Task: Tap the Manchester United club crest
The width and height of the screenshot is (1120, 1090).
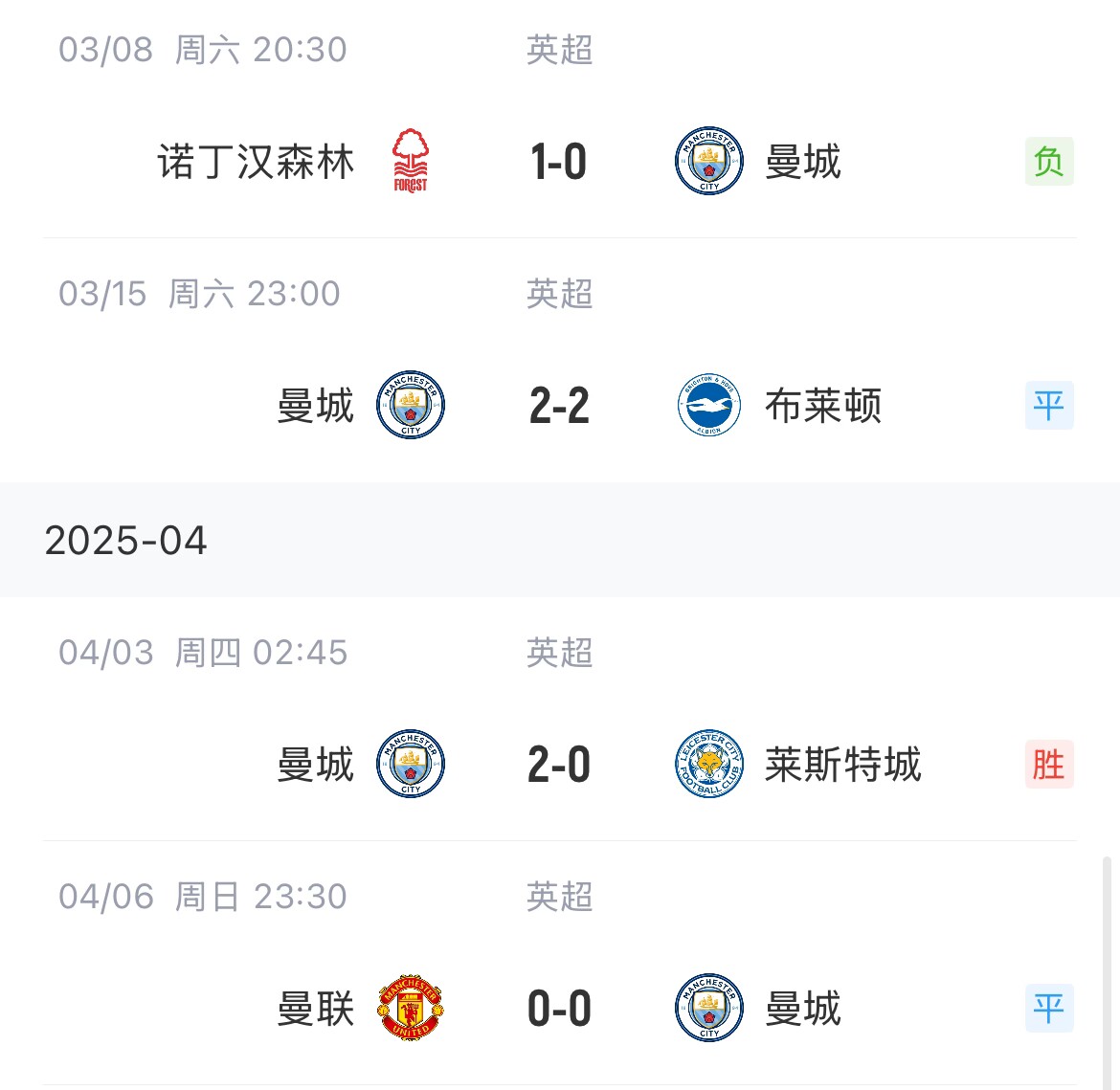Action: pos(411,1008)
